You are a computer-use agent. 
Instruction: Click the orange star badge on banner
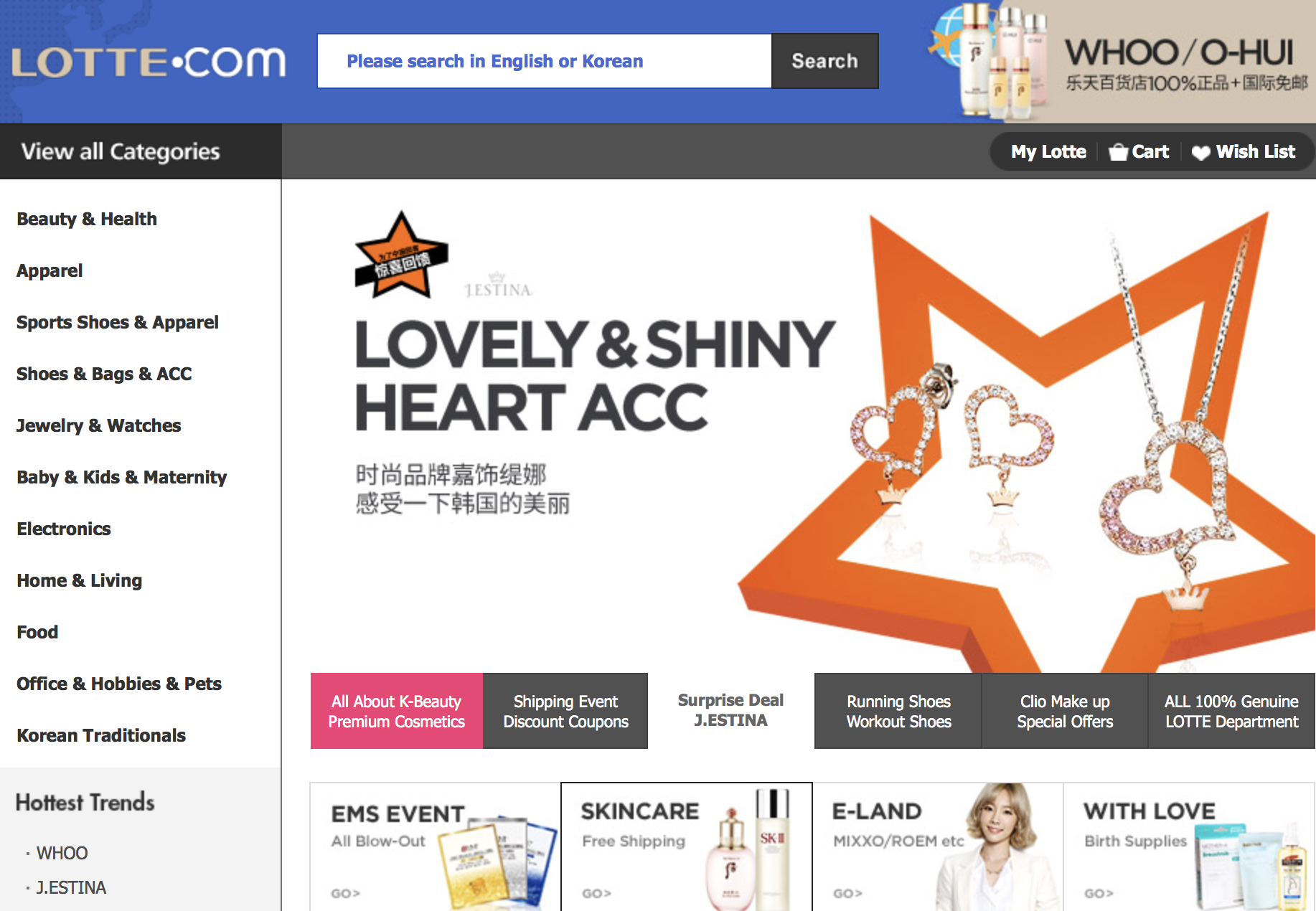[401, 255]
